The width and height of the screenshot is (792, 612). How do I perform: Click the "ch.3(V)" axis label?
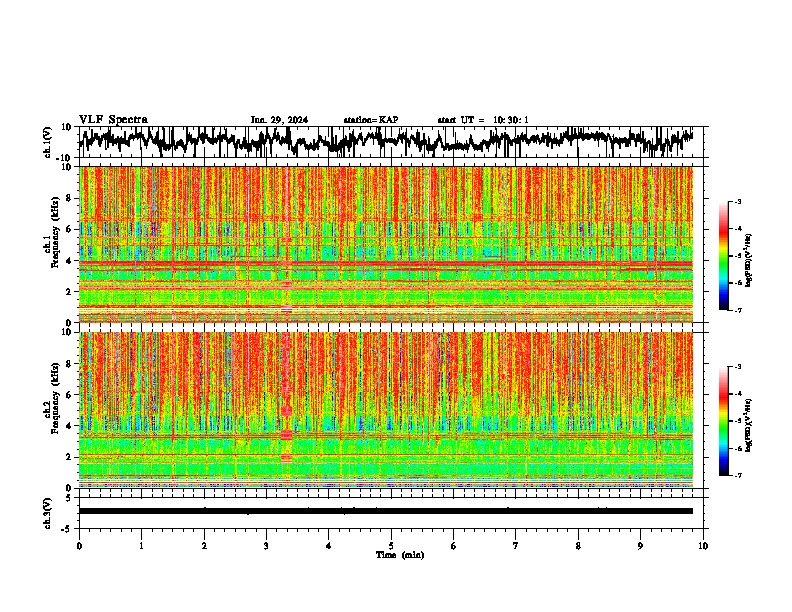[48, 514]
